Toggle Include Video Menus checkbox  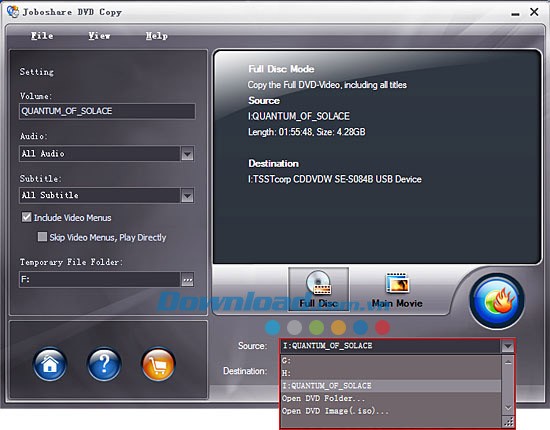[27, 217]
